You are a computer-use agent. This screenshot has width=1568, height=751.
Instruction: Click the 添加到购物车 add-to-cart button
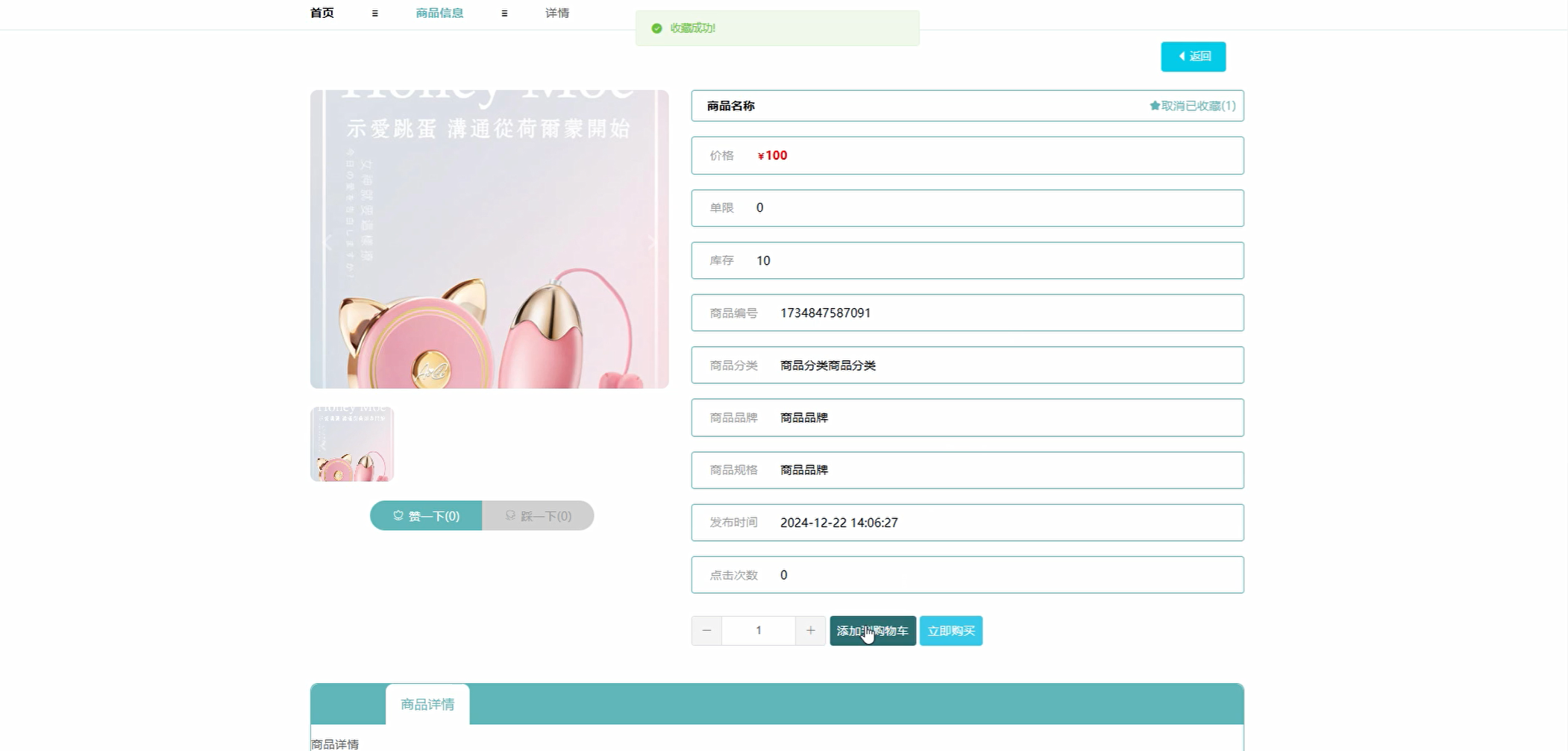pos(872,630)
